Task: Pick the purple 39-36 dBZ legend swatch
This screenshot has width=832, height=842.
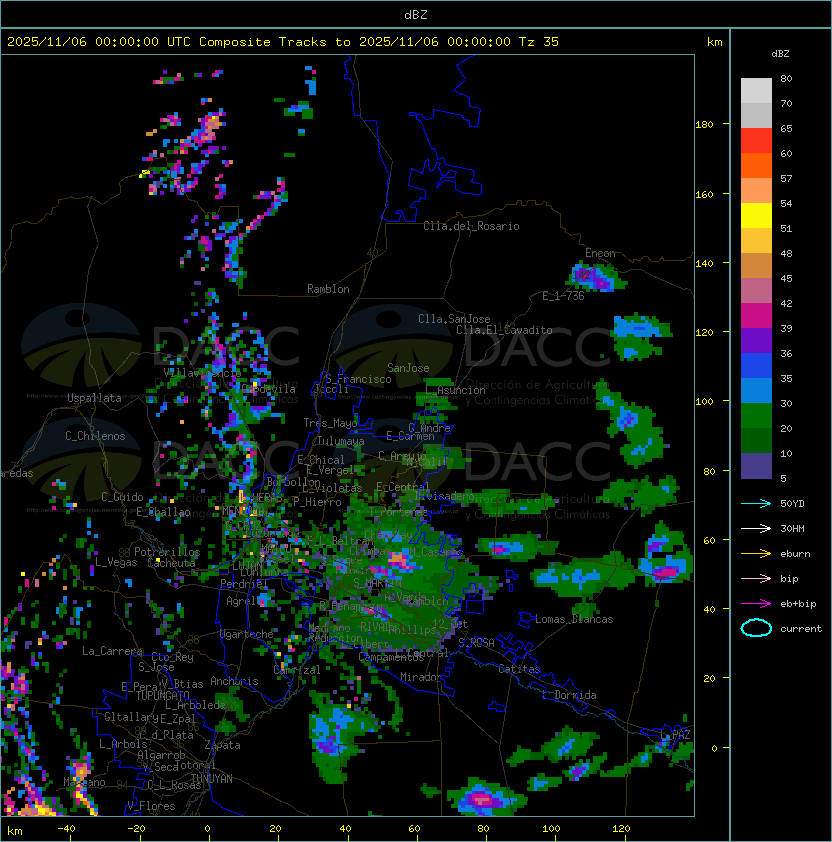Action: 756,341
